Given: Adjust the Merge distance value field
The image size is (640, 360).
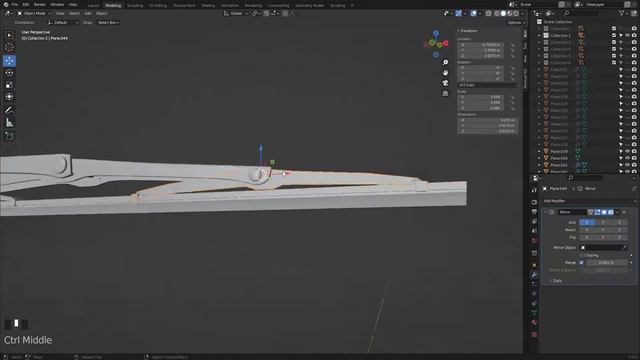Looking at the screenshot, I should point(607,262).
